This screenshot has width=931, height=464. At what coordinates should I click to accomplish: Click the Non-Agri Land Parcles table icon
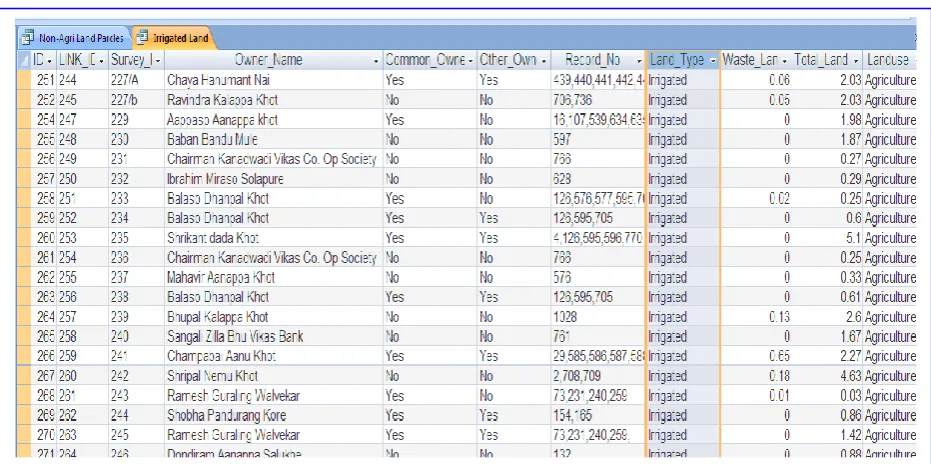[x=28, y=38]
